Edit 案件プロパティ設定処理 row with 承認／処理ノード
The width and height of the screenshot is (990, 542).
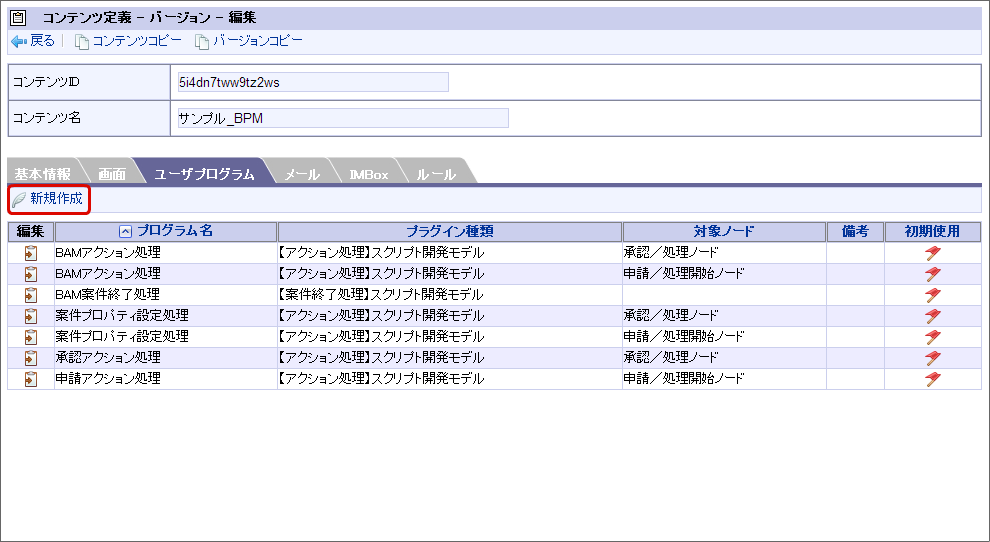coord(30,316)
